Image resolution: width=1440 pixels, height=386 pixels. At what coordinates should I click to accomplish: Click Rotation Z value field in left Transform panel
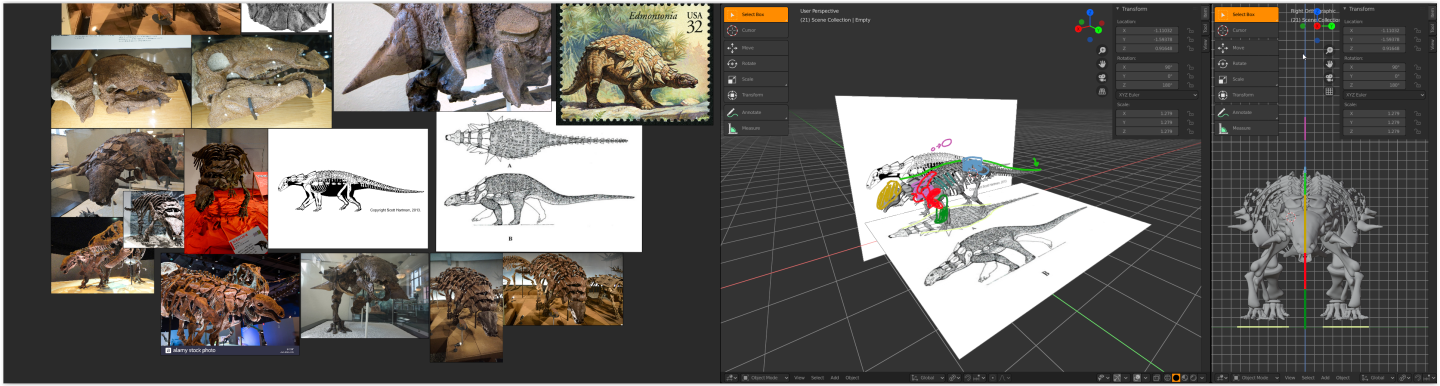pyautogui.click(x=1147, y=85)
